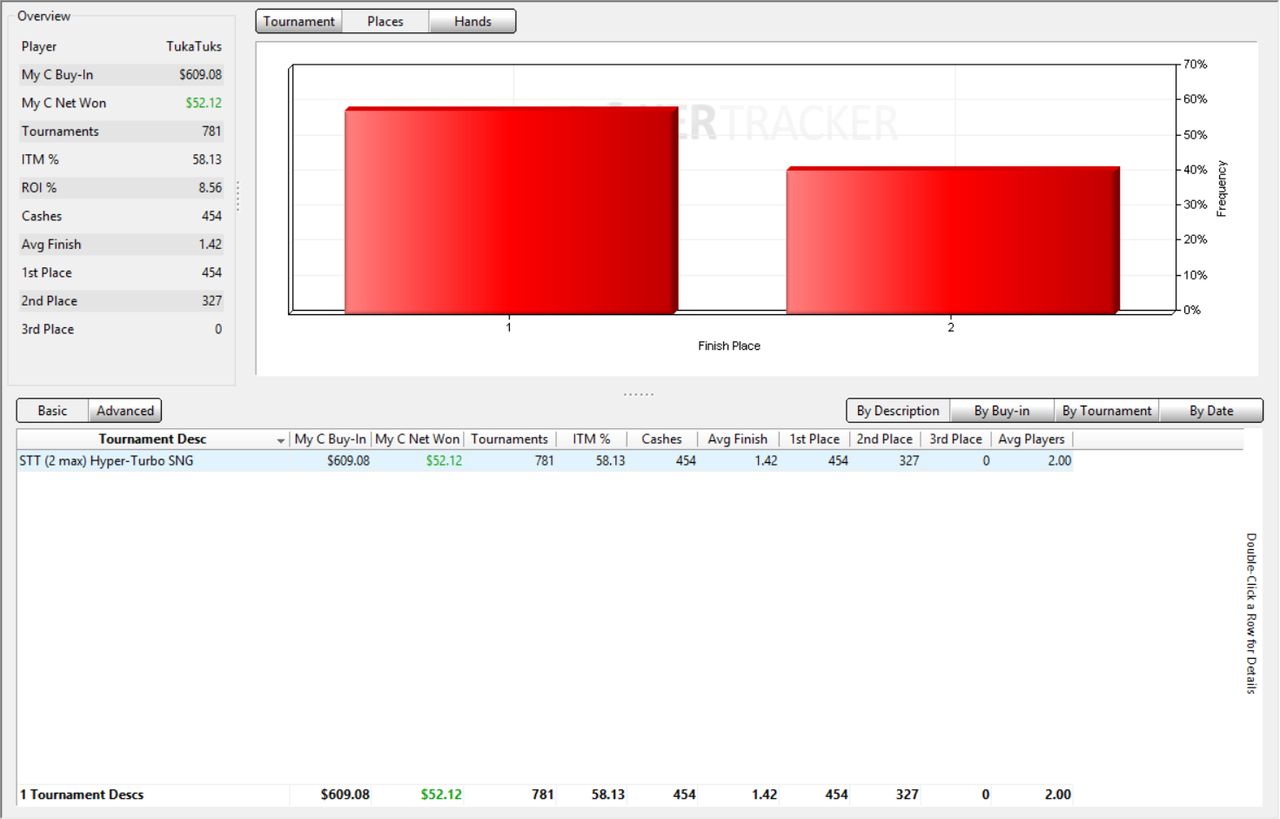Image resolution: width=1280 pixels, height=819 pixels.
Task: Group results By Buy-in
Action: tap(1002, 410)
